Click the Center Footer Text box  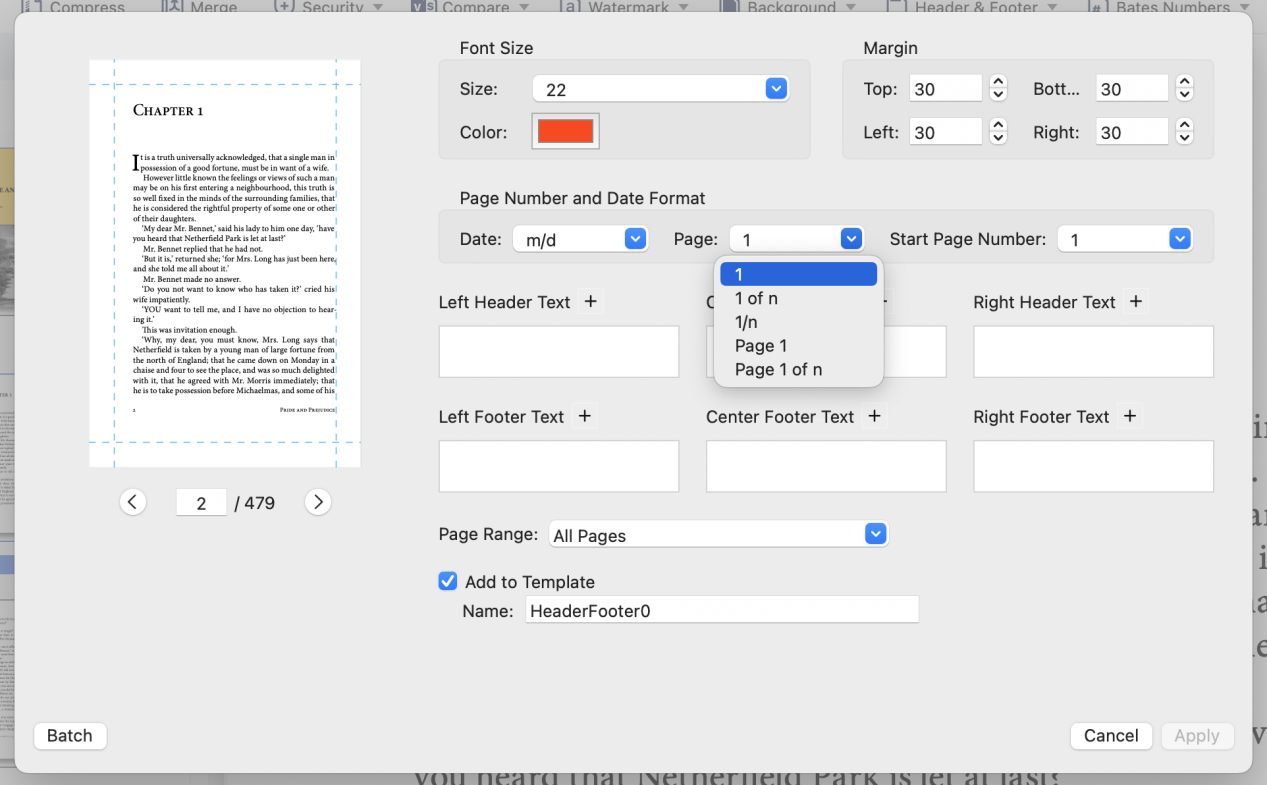tap(826, 466)
